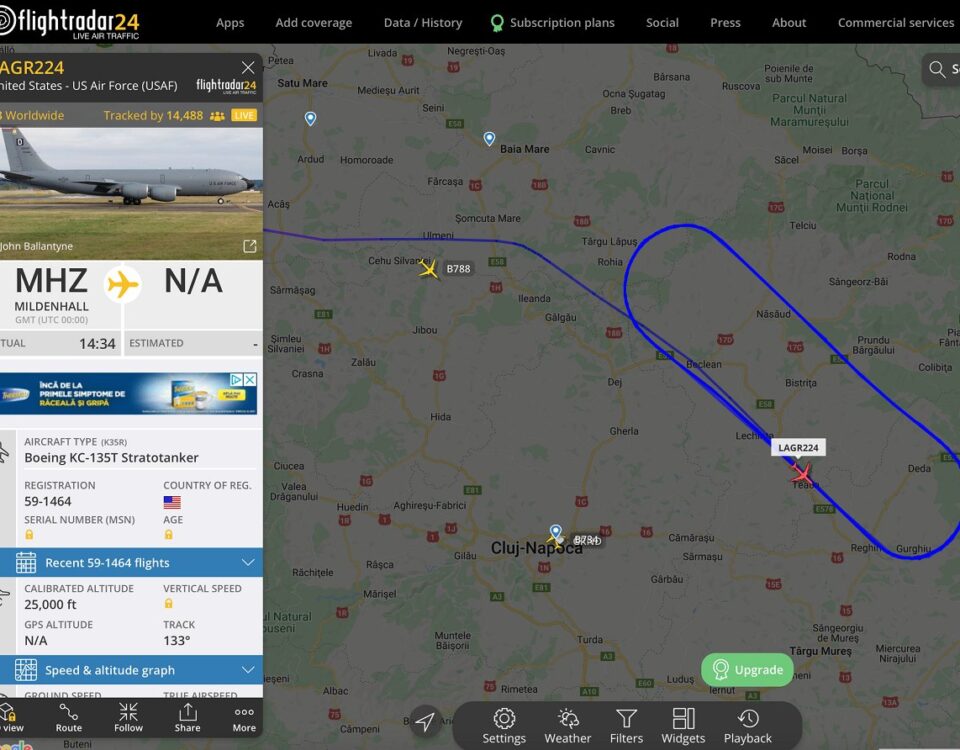The height and width of the screenshot is (750, 960).
Task: Select the B788 aircraft on map
Action: (x=429, y=268)
